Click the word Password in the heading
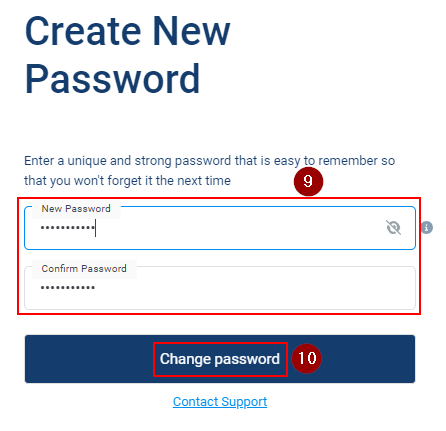 click(x=112, y=79)
